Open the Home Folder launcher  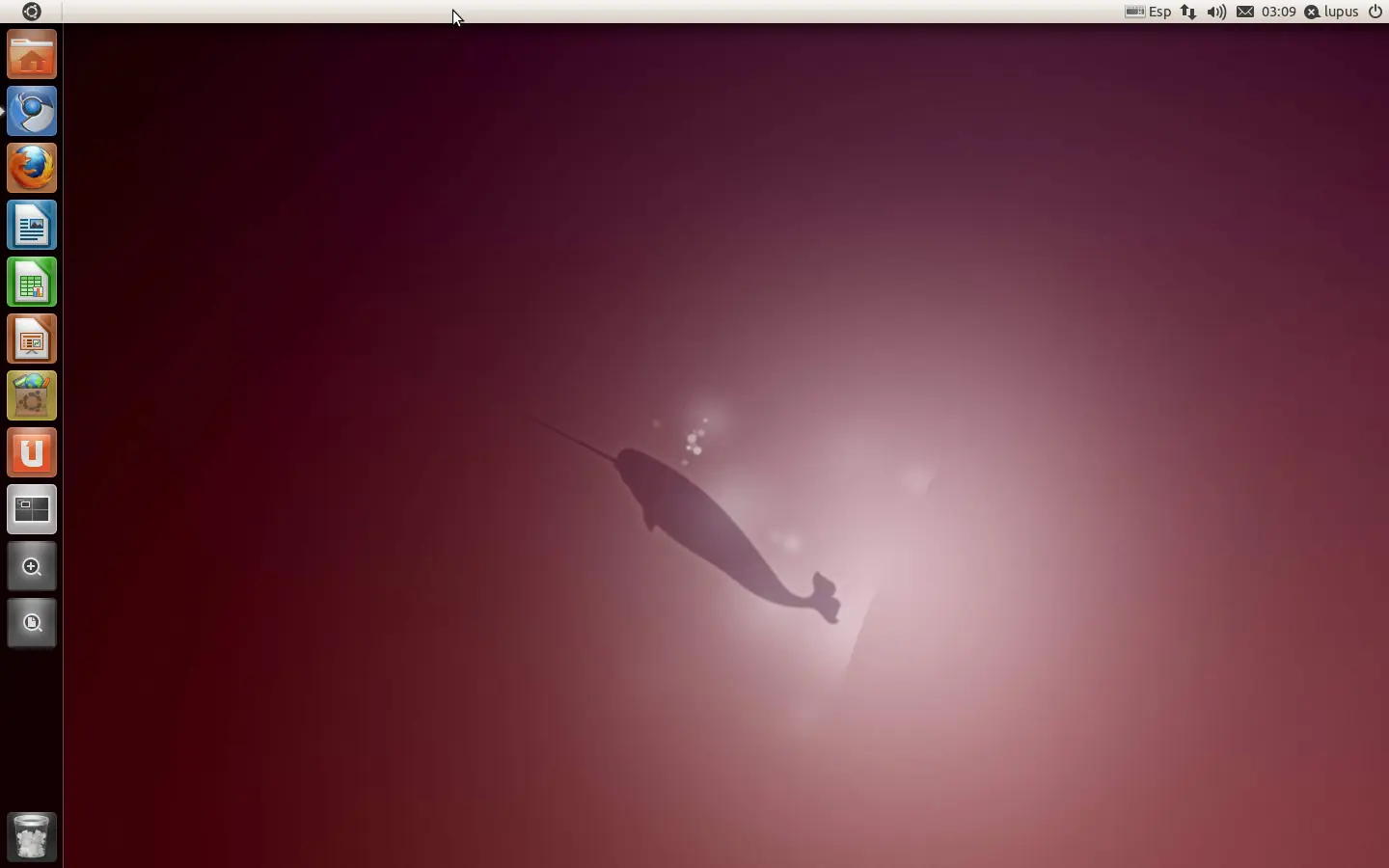click(32, 54)
